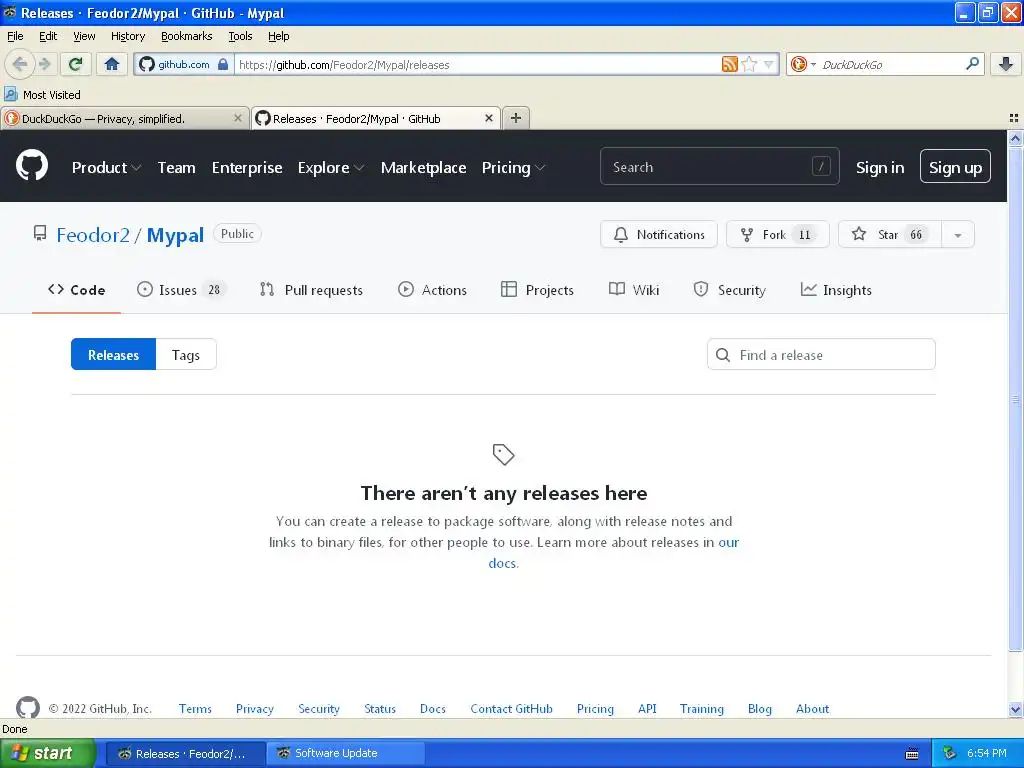
Task: Bookmark this page with the star icon
Action: click(x=749, y=64)
